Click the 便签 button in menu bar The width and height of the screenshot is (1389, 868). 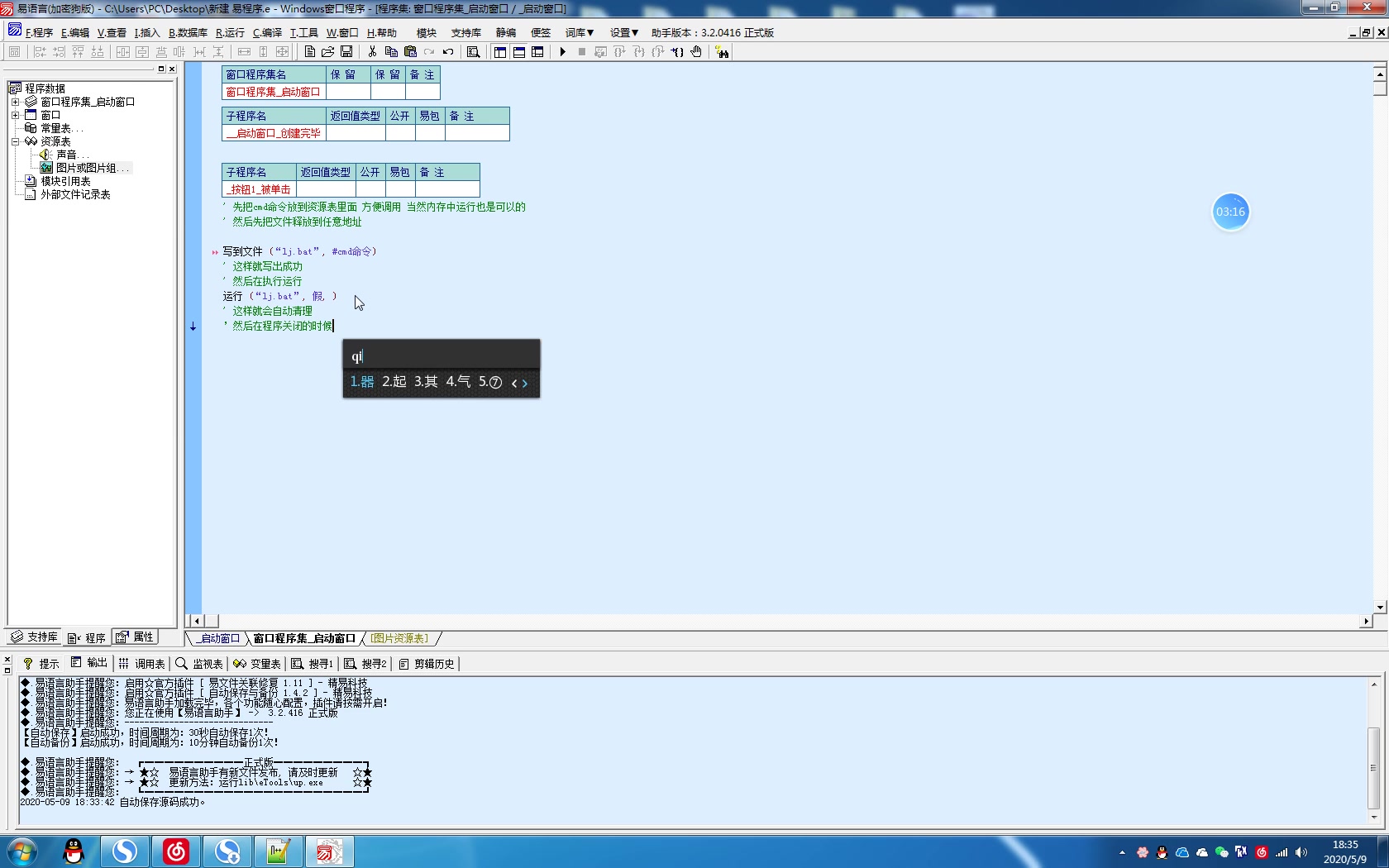(x=541, y=32)
